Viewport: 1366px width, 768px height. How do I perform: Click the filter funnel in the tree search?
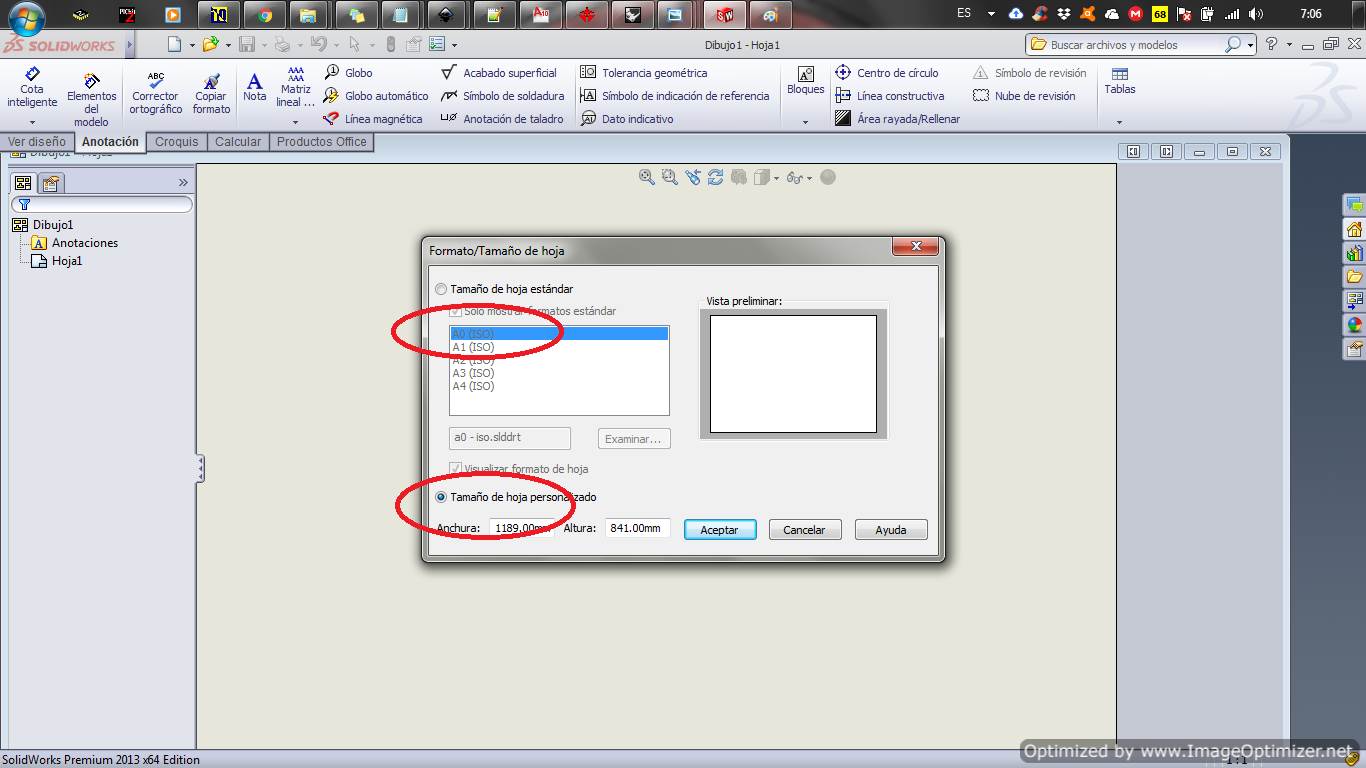pyautogui.click(x=24, y=204)
